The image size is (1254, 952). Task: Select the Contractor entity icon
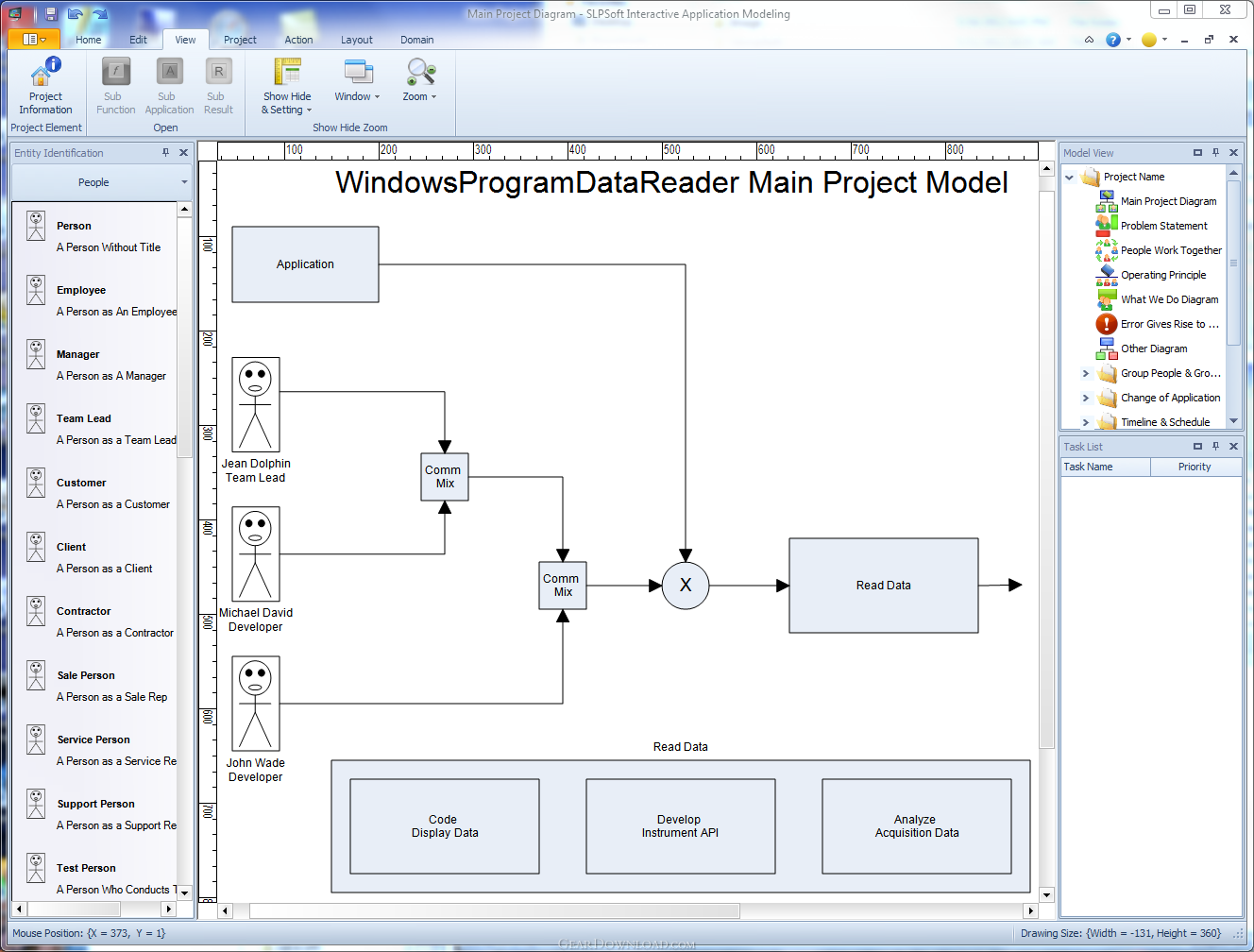pyautogui.click(x=36, y=611)
